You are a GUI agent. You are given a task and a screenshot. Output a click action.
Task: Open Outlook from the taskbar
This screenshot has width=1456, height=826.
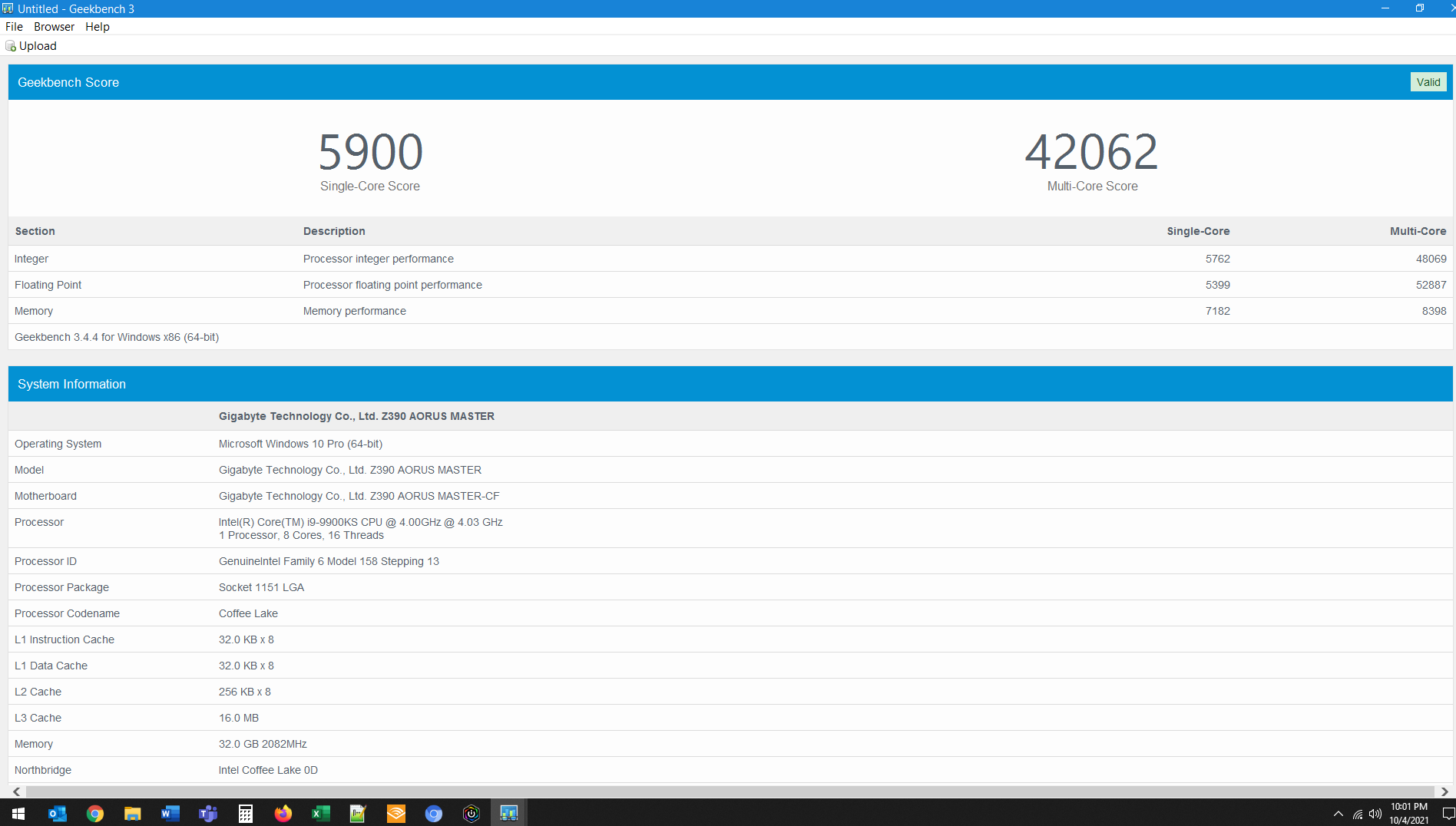[57, 814]
